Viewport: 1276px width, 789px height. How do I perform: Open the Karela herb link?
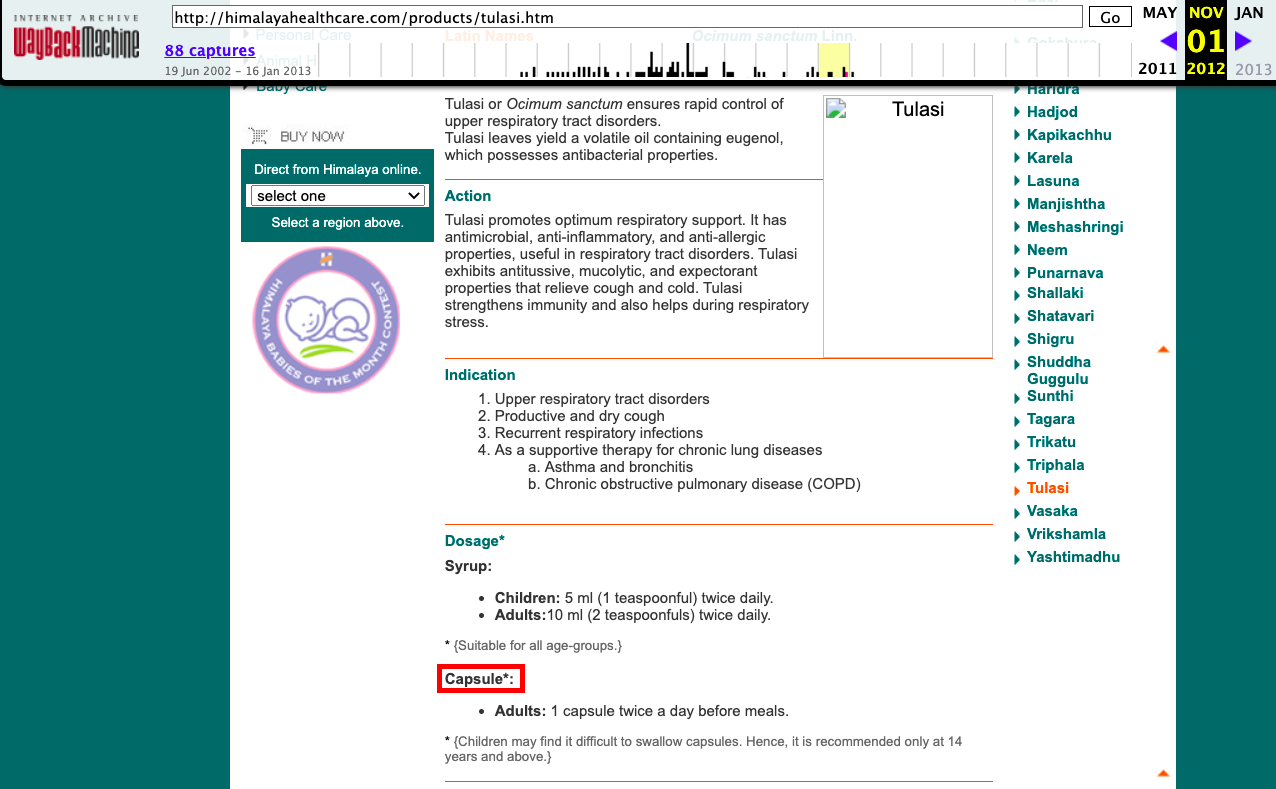tap(1050, 158)
